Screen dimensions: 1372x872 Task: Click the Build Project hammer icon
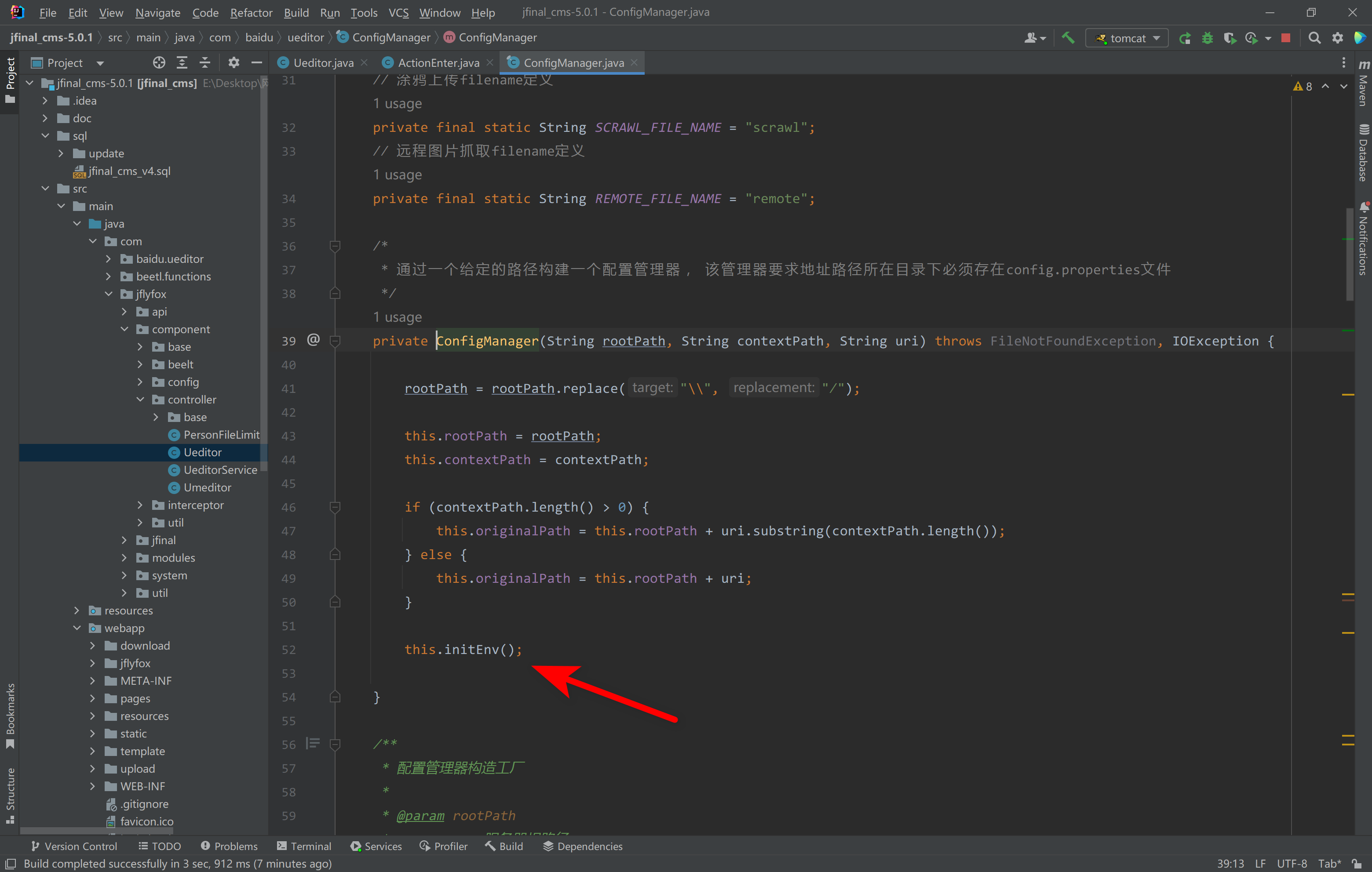coord(1068,38)
